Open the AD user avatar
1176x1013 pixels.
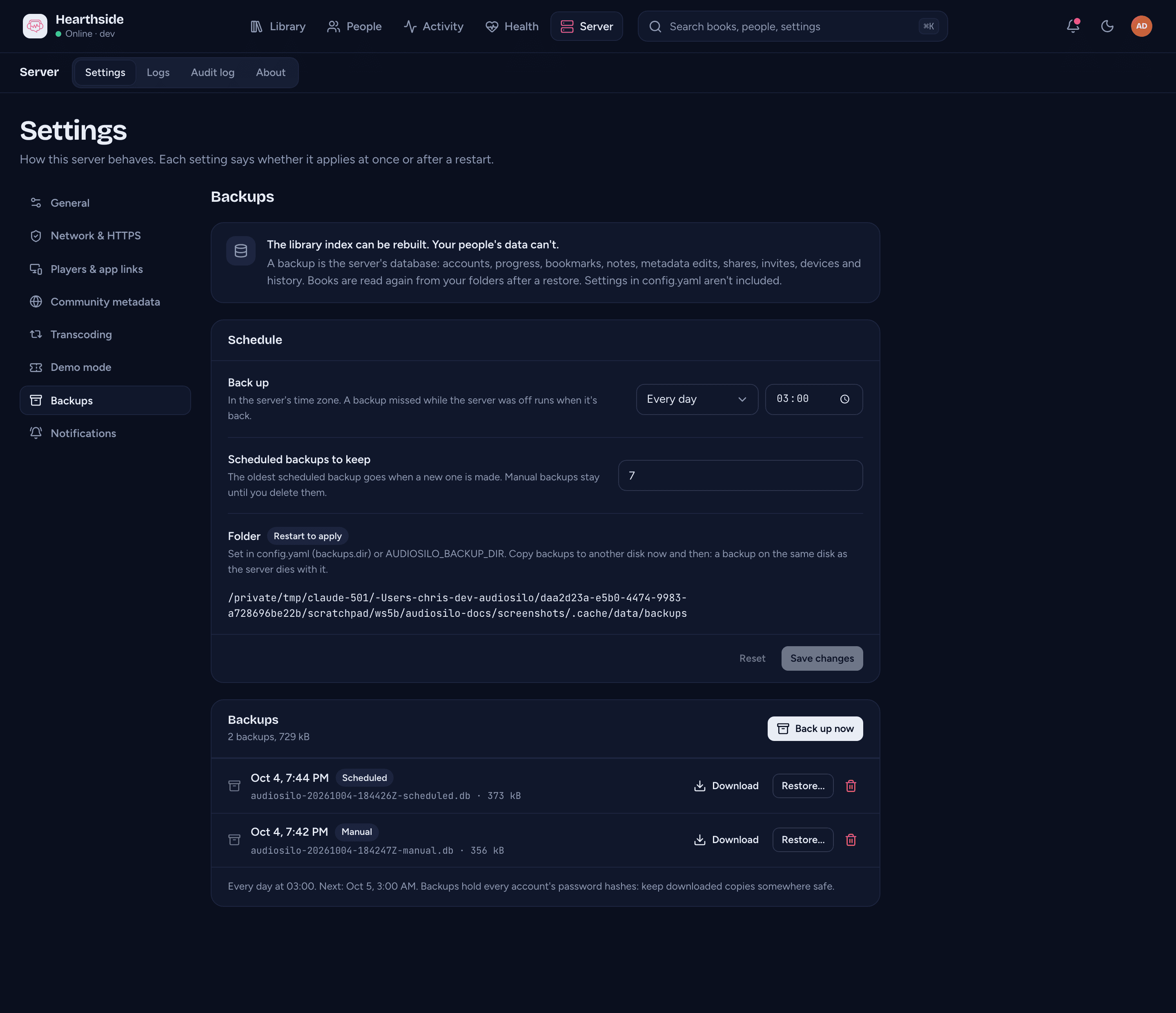[x=1141, y=26]
